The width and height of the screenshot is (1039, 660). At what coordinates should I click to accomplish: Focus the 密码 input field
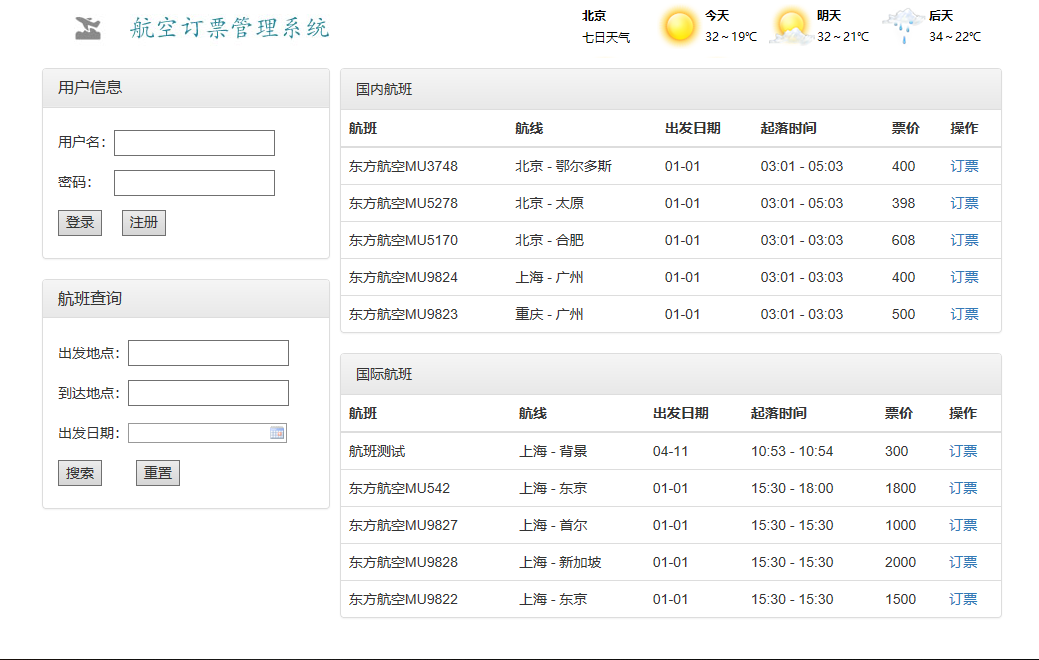point(194,183)
